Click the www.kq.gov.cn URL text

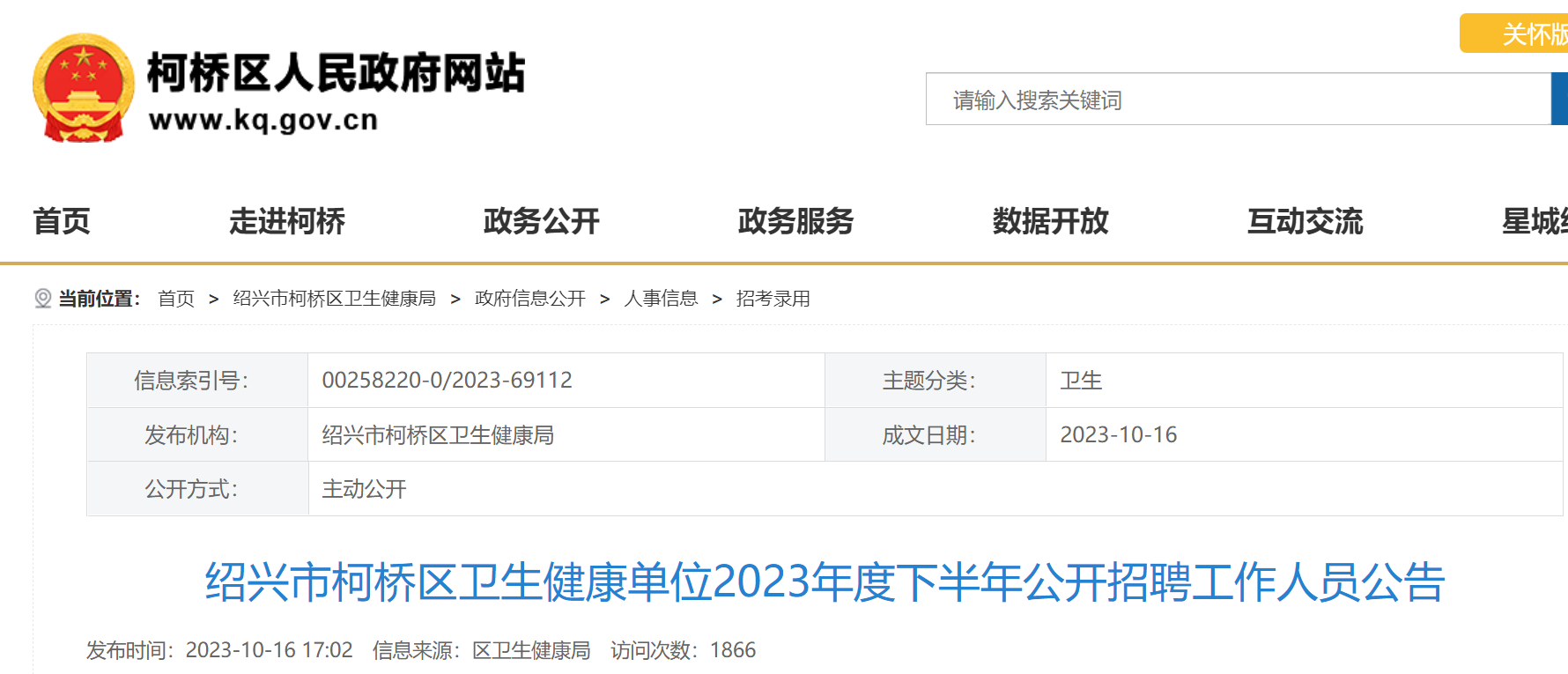263,120
